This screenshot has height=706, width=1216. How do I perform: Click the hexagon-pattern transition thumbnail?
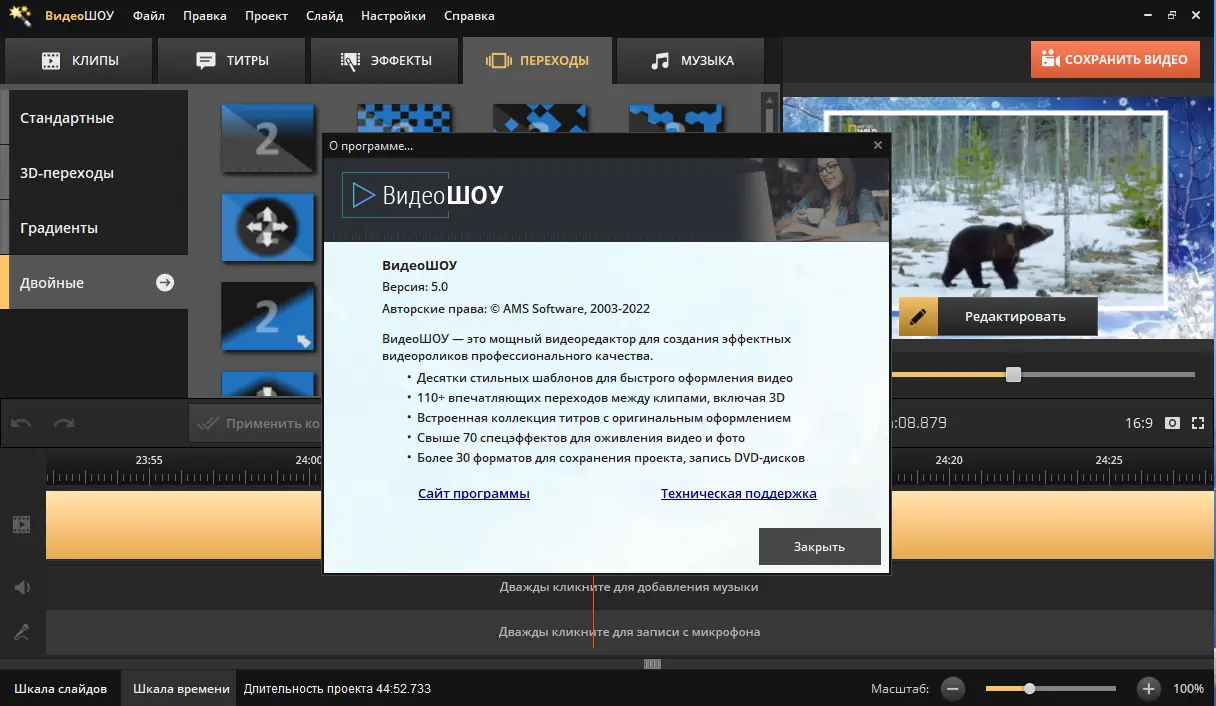click(675, 118)
